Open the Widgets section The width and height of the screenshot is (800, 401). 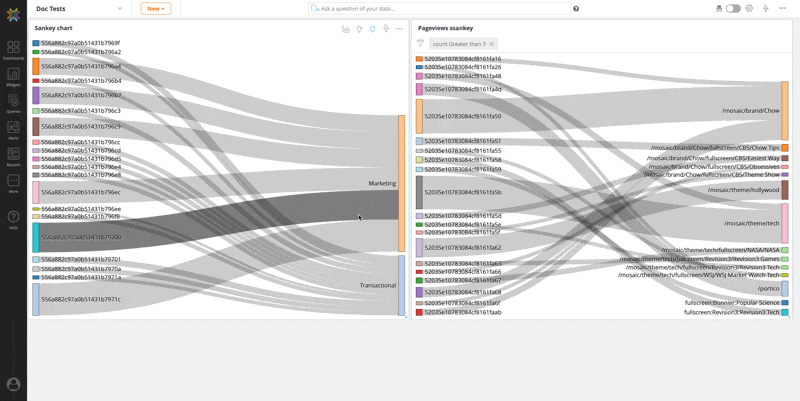coord(13,76)
